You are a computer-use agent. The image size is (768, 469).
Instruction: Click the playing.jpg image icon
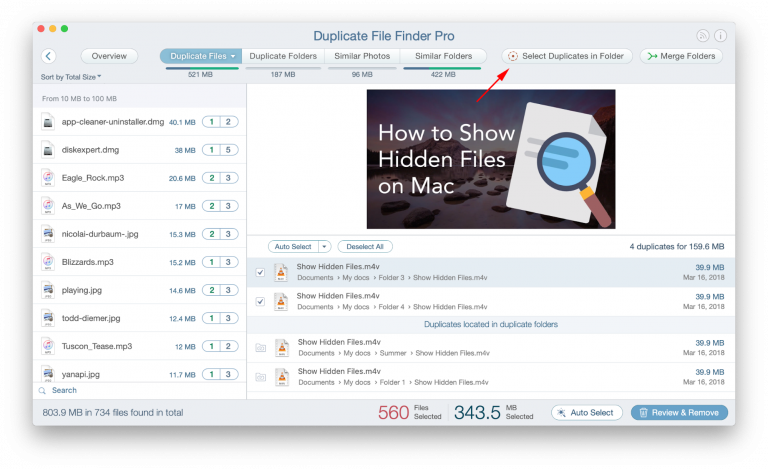48,290
